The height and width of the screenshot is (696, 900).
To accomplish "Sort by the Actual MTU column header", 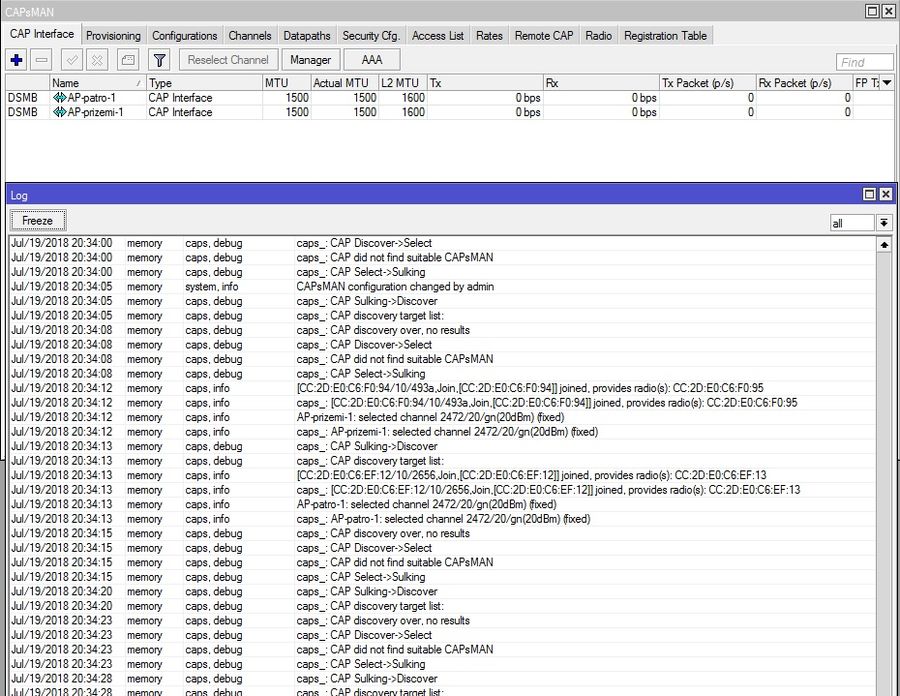I will 344,83.
